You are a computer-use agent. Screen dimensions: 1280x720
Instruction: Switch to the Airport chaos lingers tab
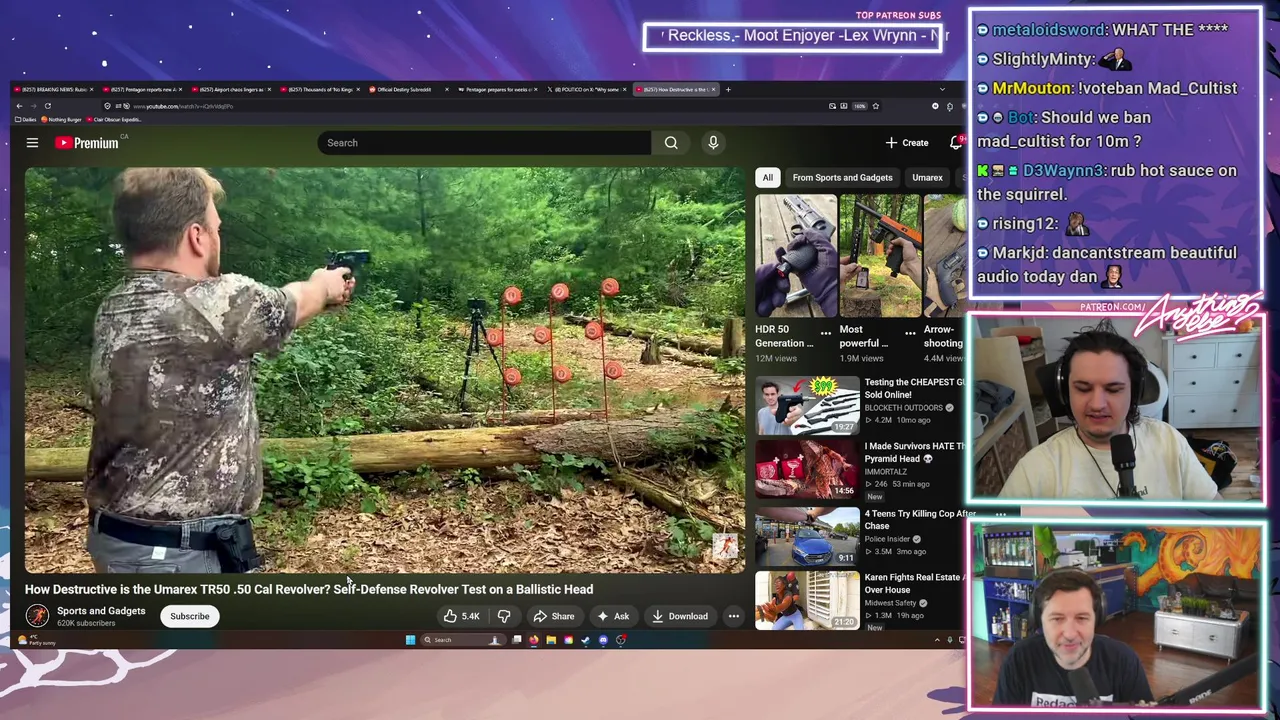pos(230,90)
